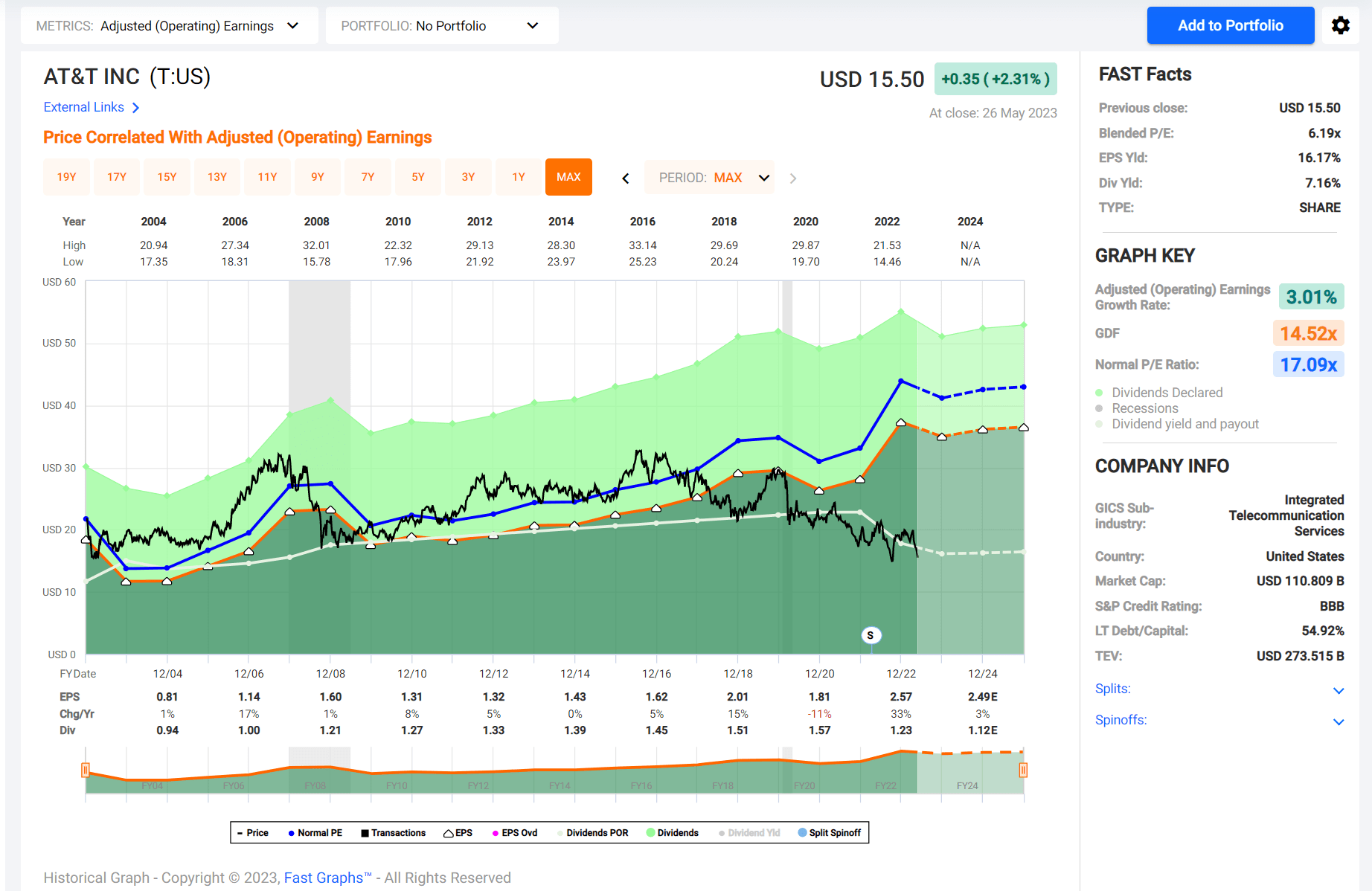
Task: Select the MAX time range tab
Action: click(x=568, y=177)
